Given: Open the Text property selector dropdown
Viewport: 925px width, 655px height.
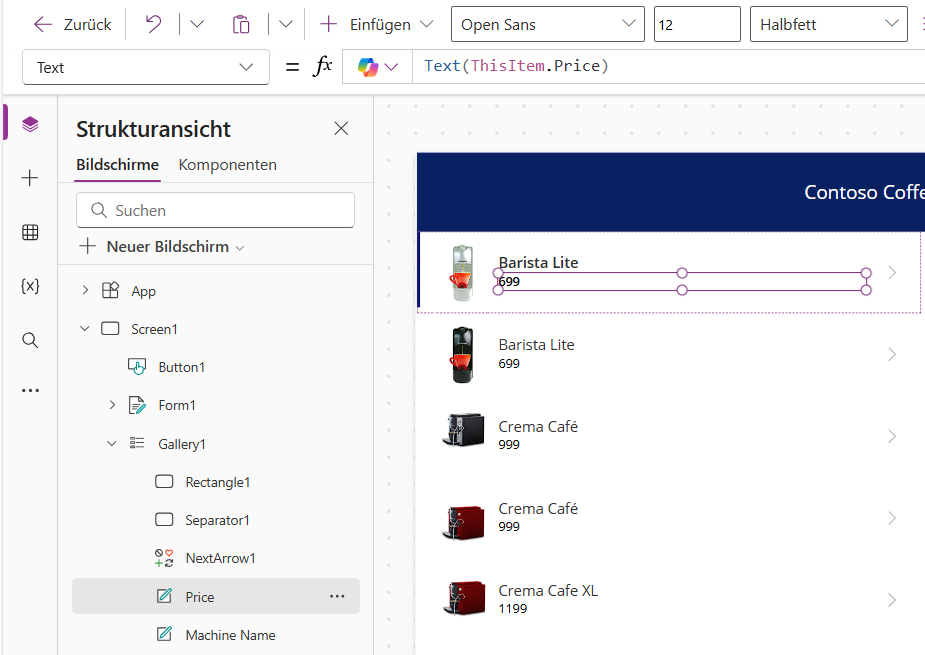Looking at the screenshot, I should 146,67.
